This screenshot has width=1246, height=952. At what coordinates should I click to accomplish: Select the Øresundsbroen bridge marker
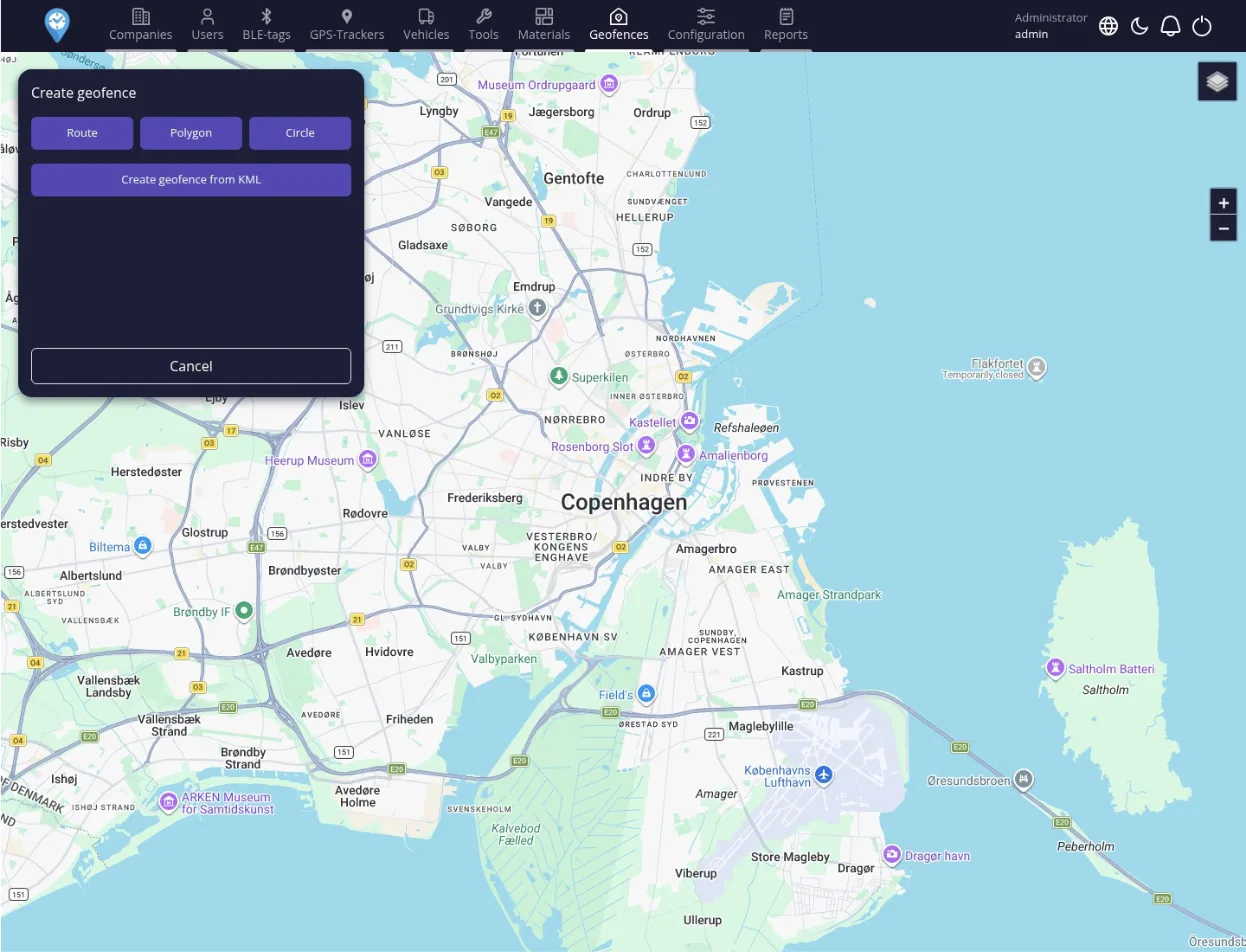click(1022, 779)
